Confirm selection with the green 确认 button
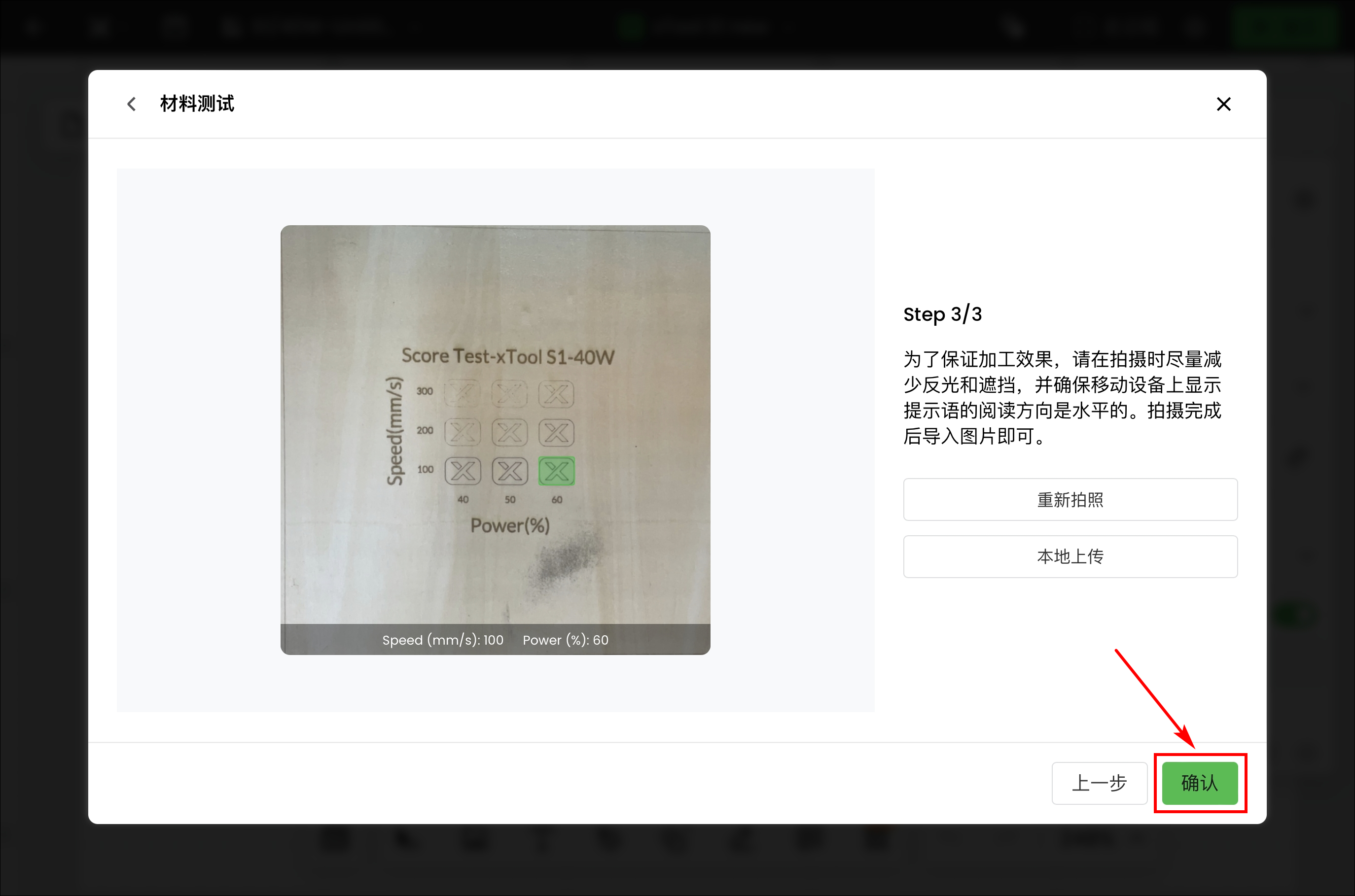This screenshot has width=1355, height=896. click(1200, 783)
